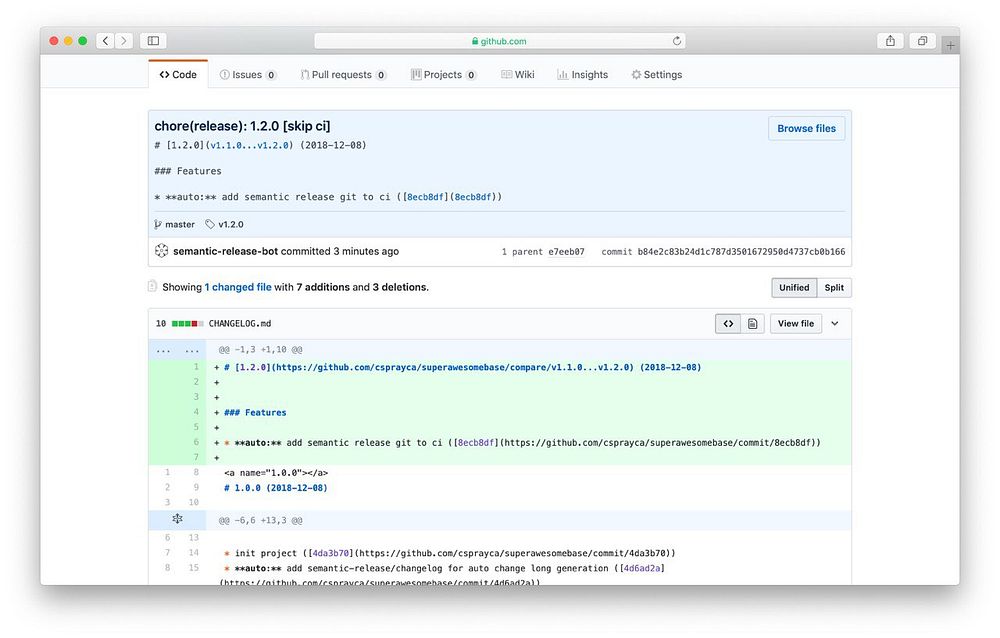Switch diff to Split view

tap(834, 287)
